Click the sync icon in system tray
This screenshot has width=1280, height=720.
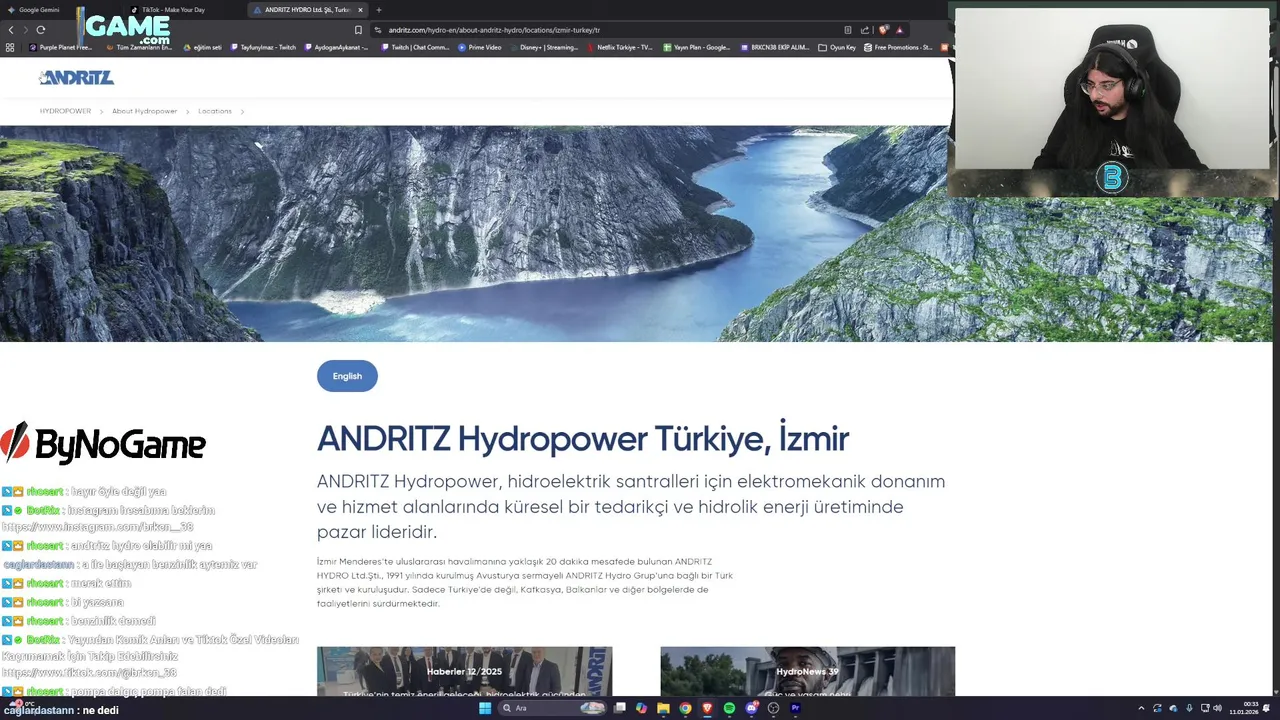pos(1157,708)
